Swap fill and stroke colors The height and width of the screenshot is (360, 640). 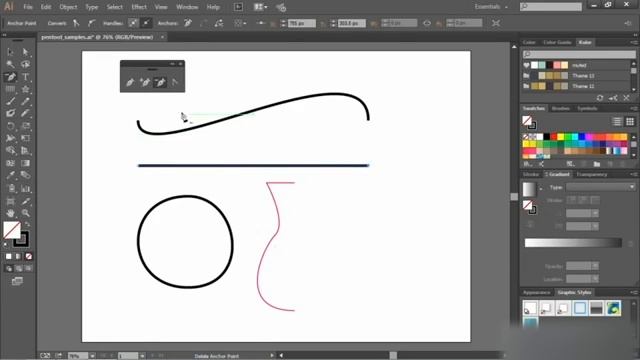click(x=27, y=224)
